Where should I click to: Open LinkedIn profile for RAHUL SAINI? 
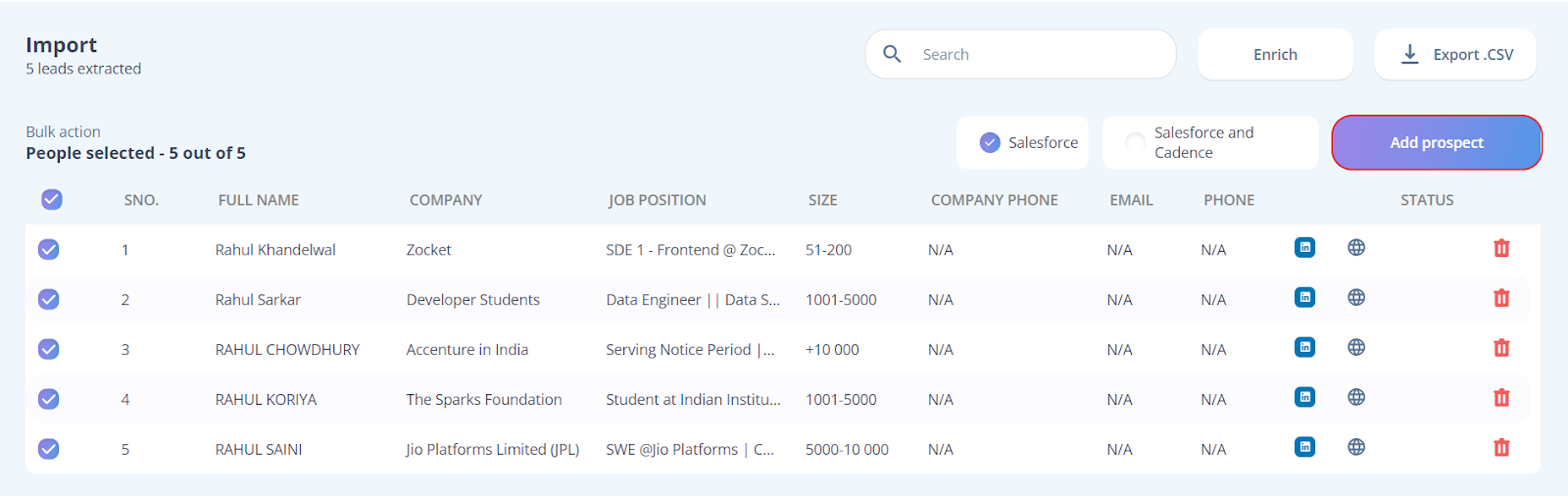[1304, 447]
